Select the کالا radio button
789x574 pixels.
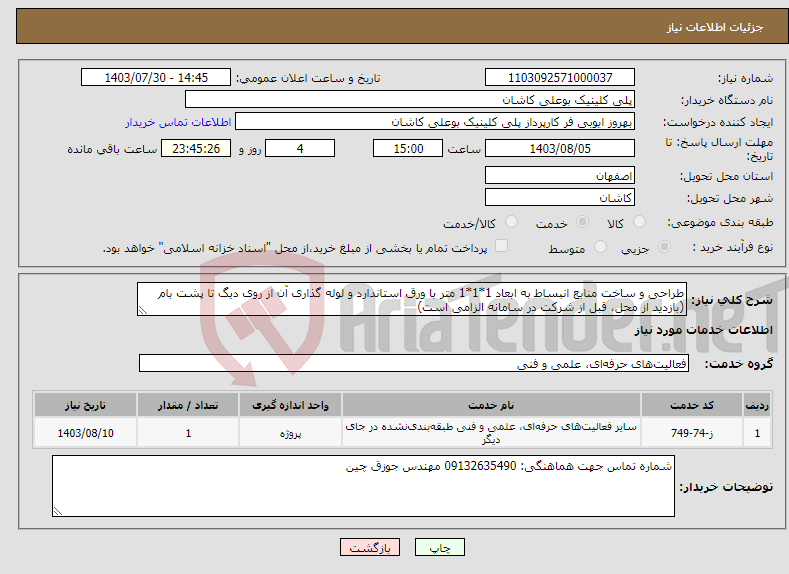639,222
